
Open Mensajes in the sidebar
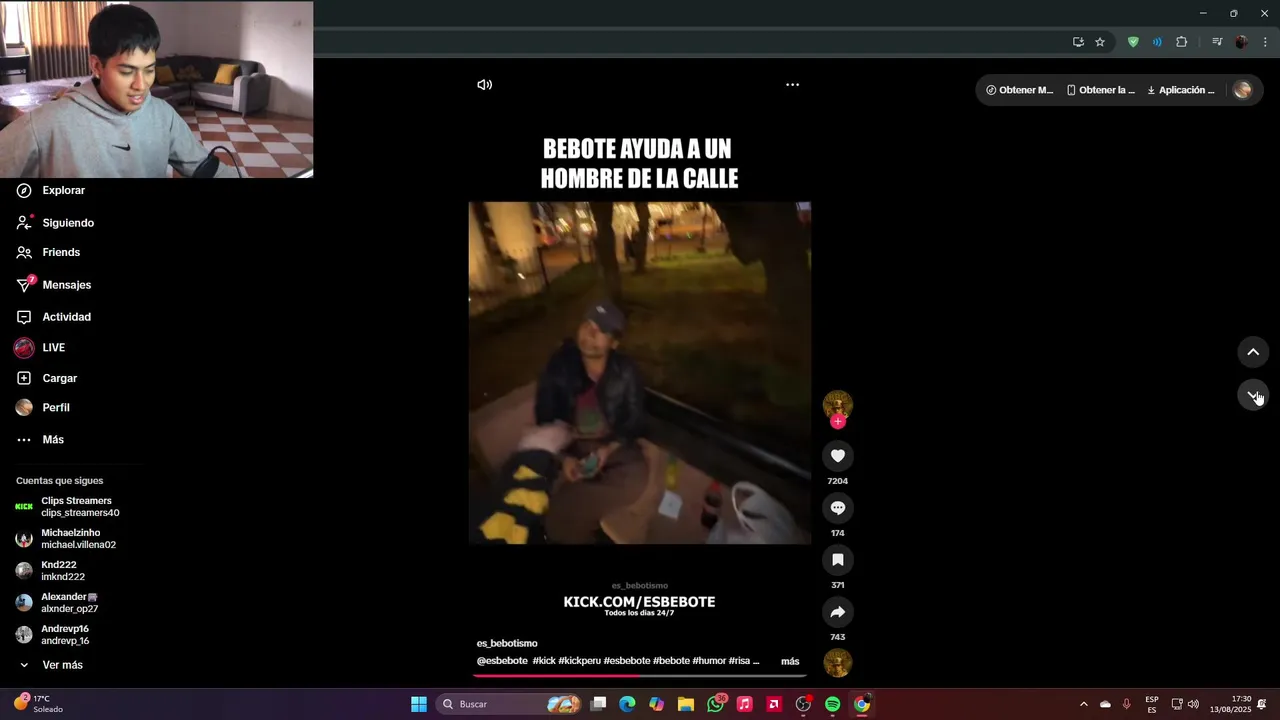(53, 285)
